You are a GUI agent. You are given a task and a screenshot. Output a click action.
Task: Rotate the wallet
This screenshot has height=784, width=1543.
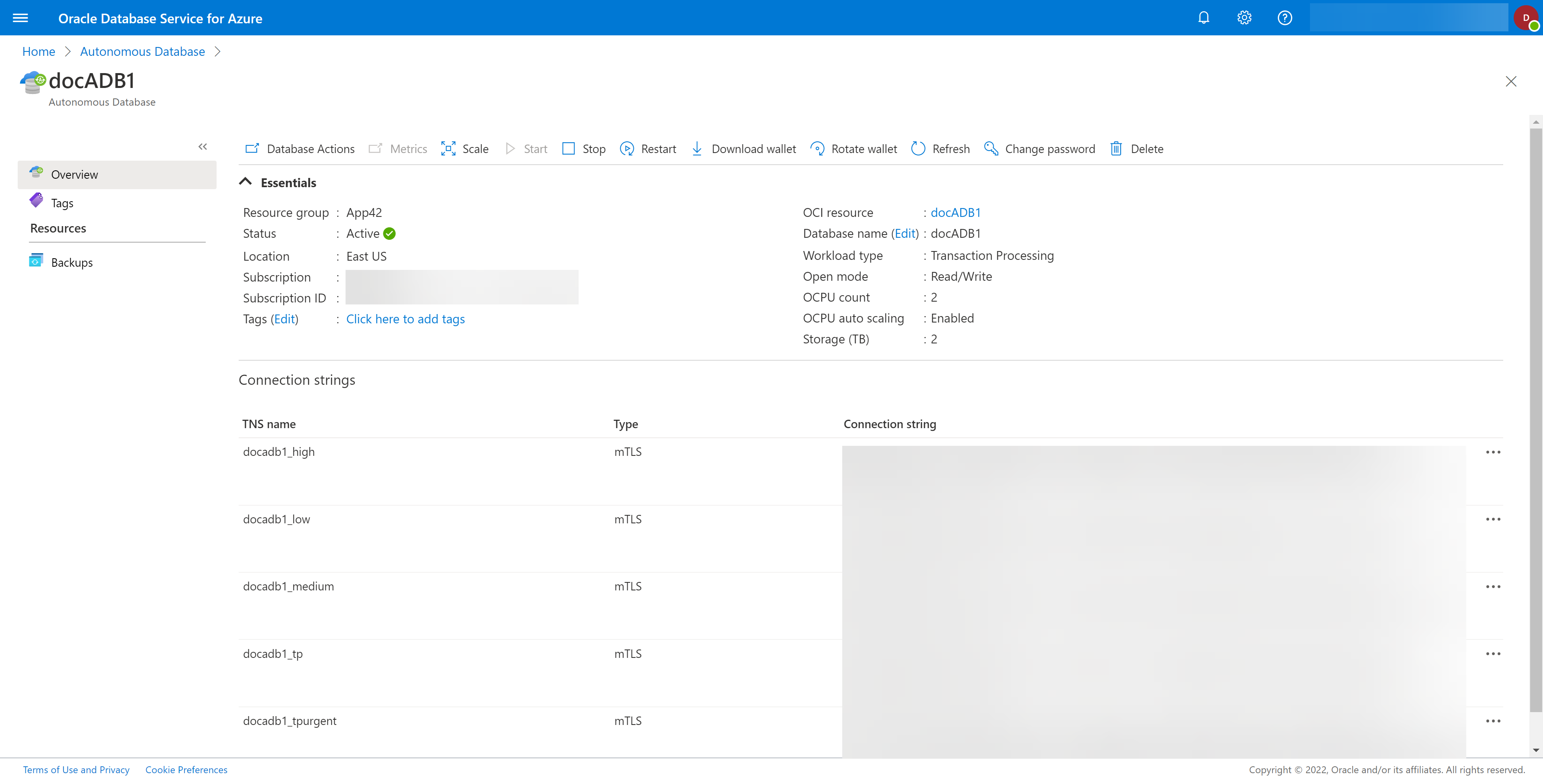(853, 149)
